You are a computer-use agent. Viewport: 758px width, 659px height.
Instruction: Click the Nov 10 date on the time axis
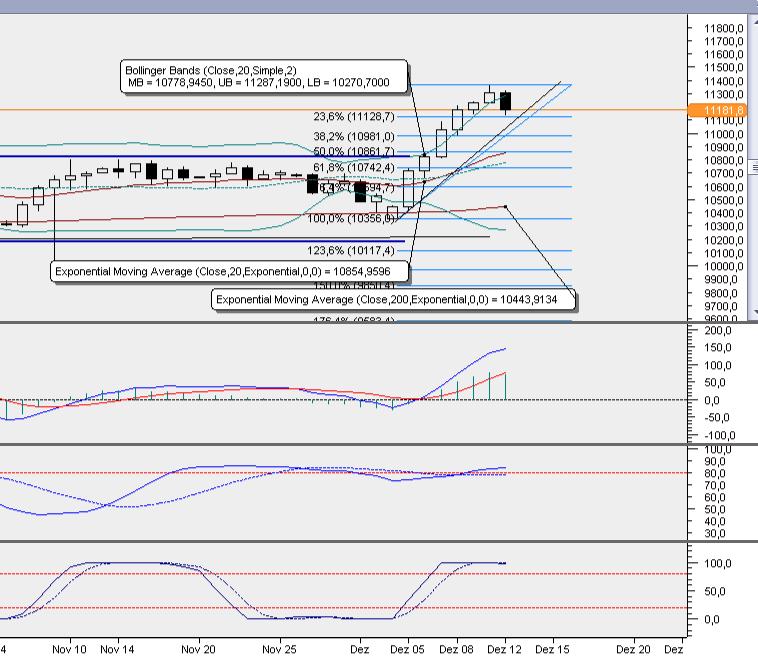click(71, 648)
